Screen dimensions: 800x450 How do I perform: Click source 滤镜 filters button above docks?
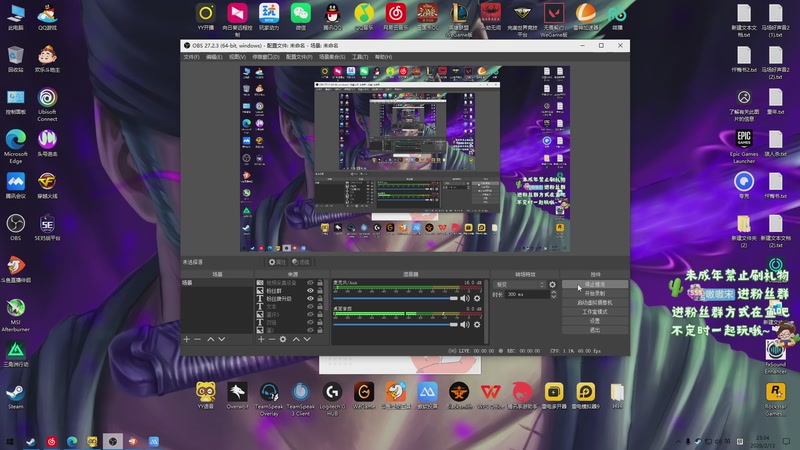301,262
